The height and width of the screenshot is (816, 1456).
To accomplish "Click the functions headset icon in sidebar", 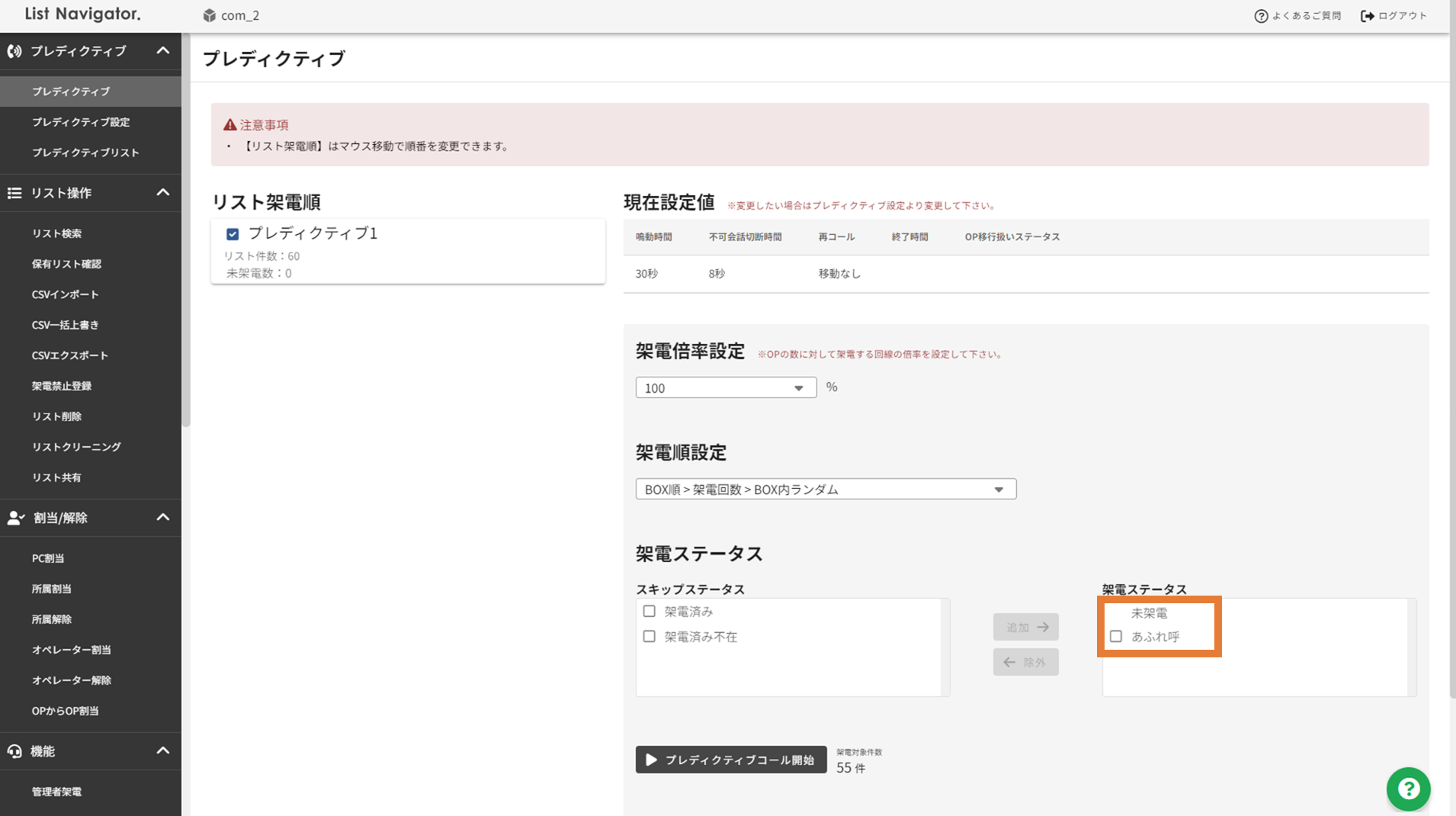I will [x=14, y=751].
